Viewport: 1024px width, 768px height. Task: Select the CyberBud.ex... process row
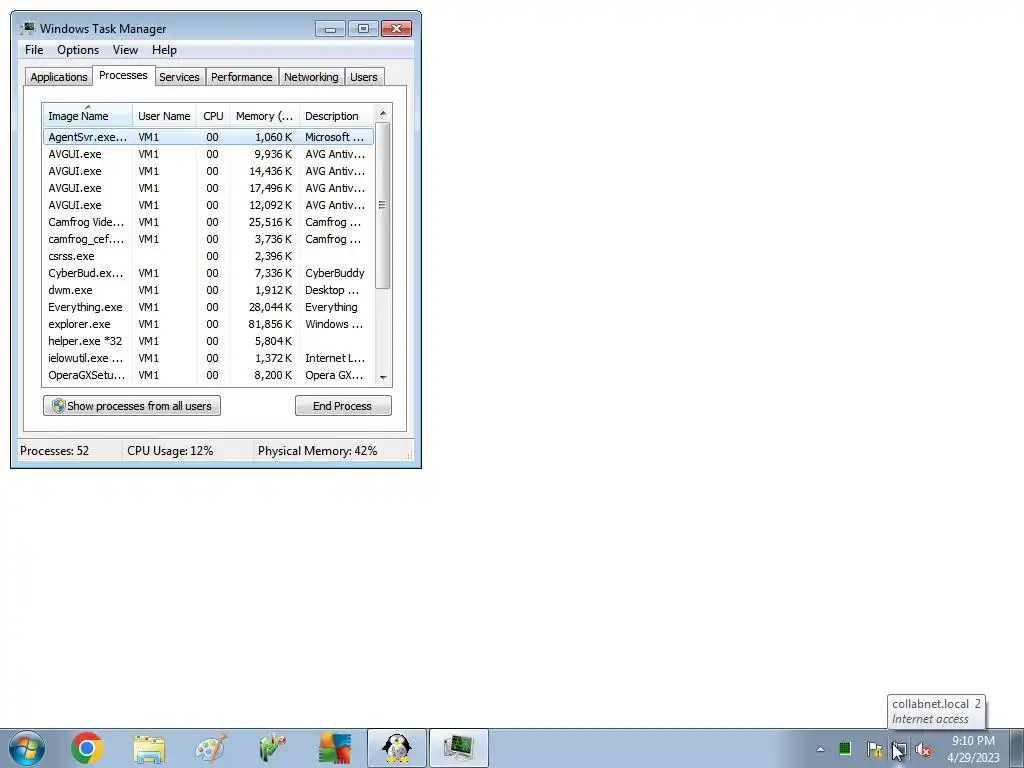(x=208, y=273)
